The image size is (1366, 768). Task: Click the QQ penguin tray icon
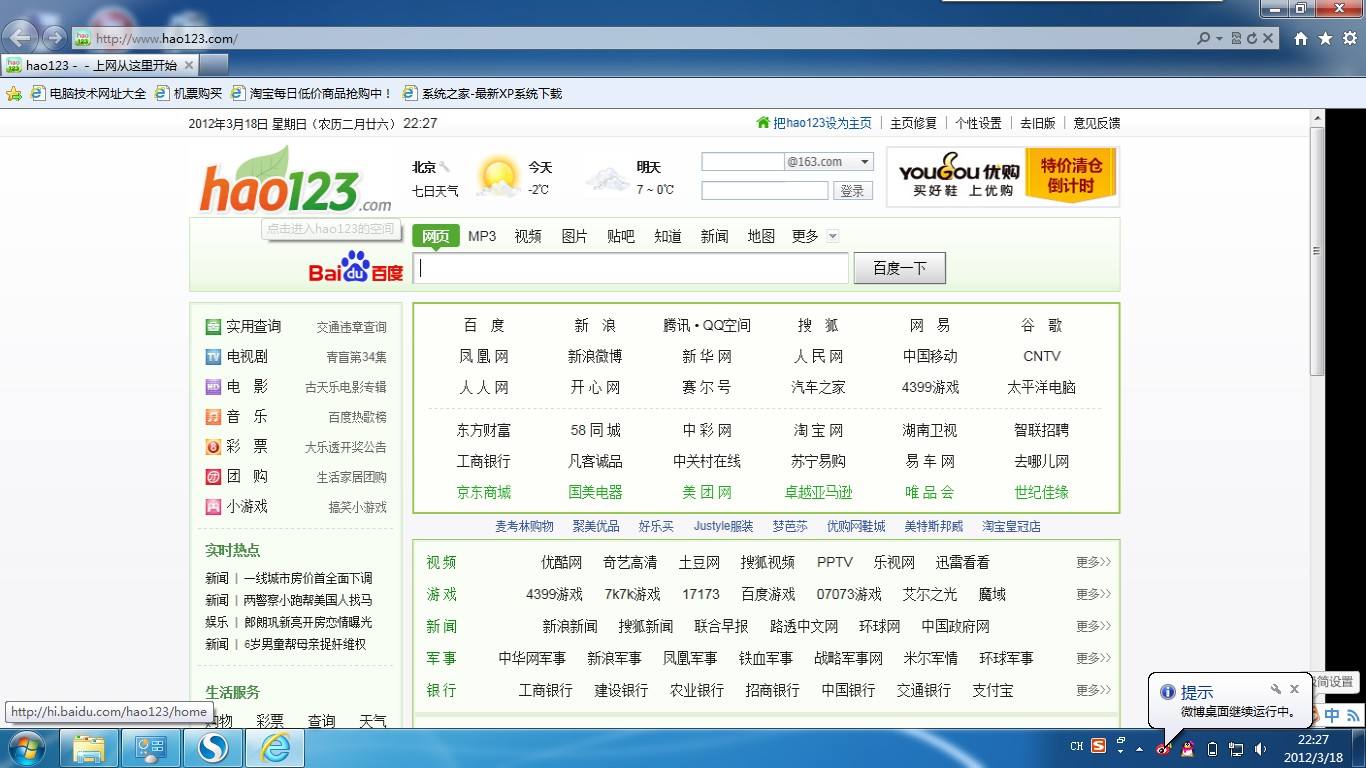point(1188,748)
